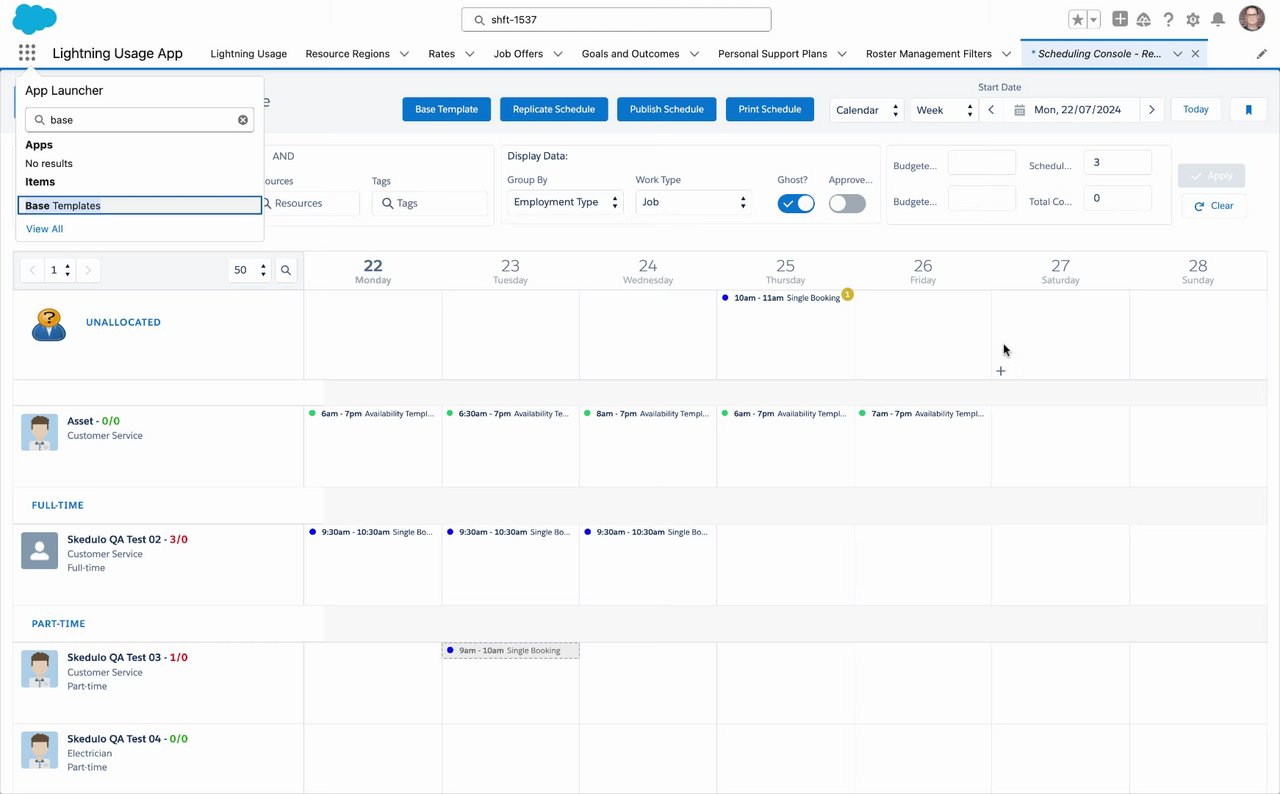
Task: Click the Tags search field
Action: [430, 203]
